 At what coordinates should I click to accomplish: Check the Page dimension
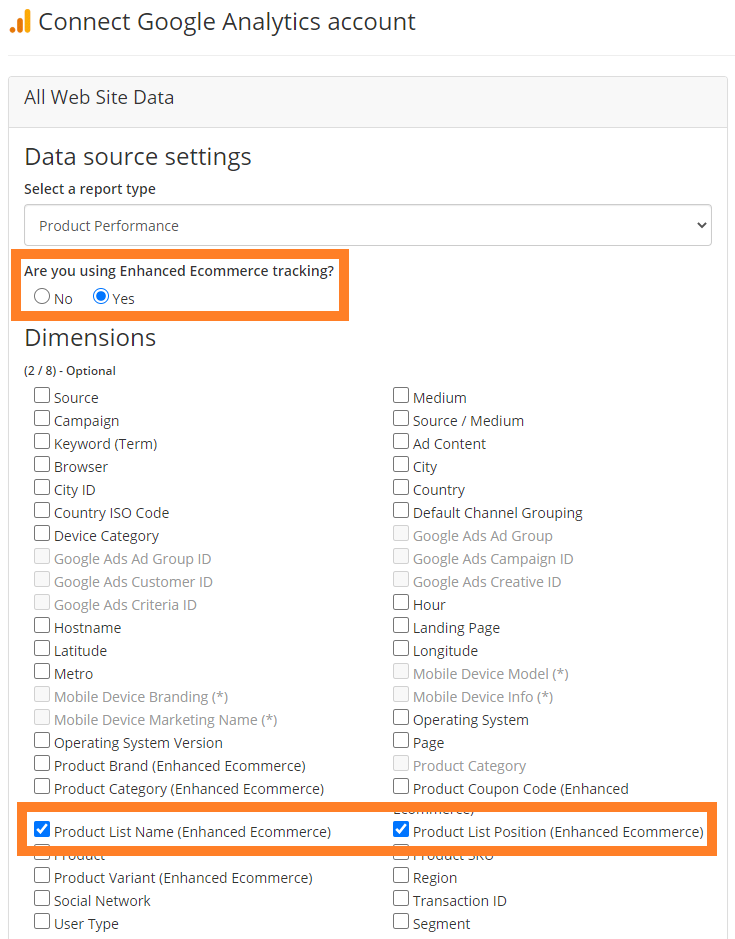401,740
